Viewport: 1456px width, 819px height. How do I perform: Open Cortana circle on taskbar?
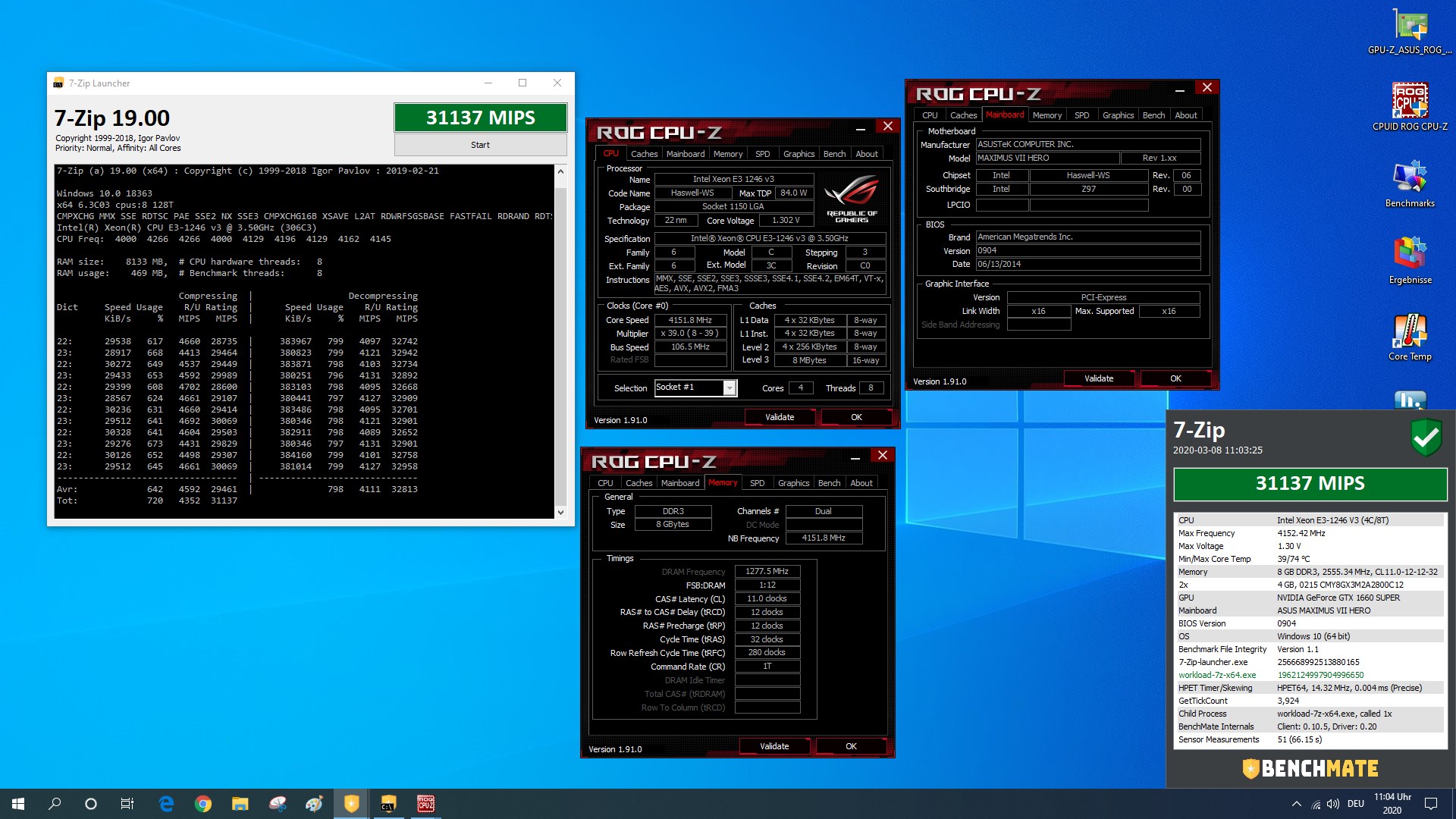click(x=91, y=804)
